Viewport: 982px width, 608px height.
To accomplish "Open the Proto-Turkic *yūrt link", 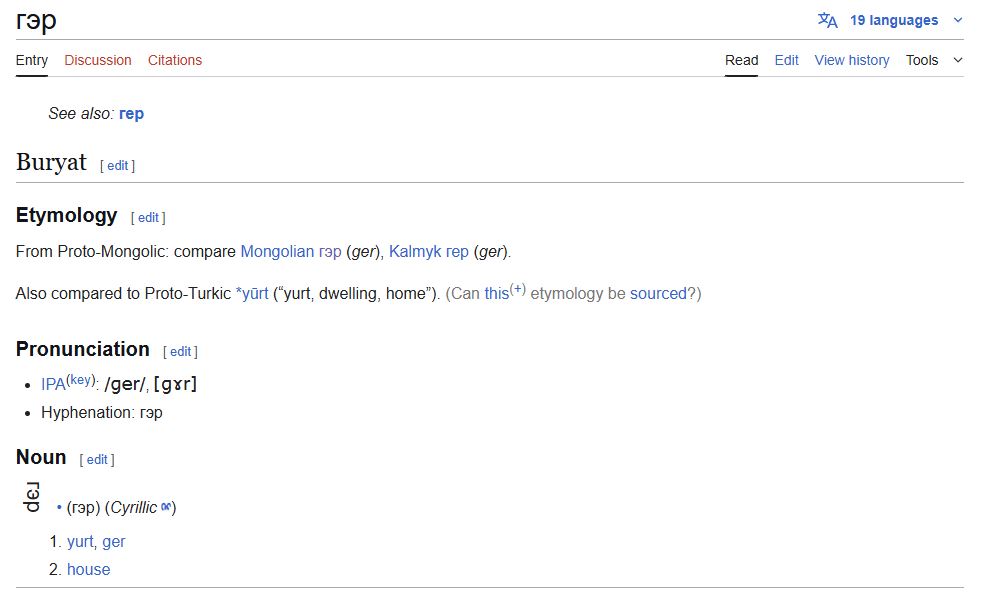I will point(252,294).
